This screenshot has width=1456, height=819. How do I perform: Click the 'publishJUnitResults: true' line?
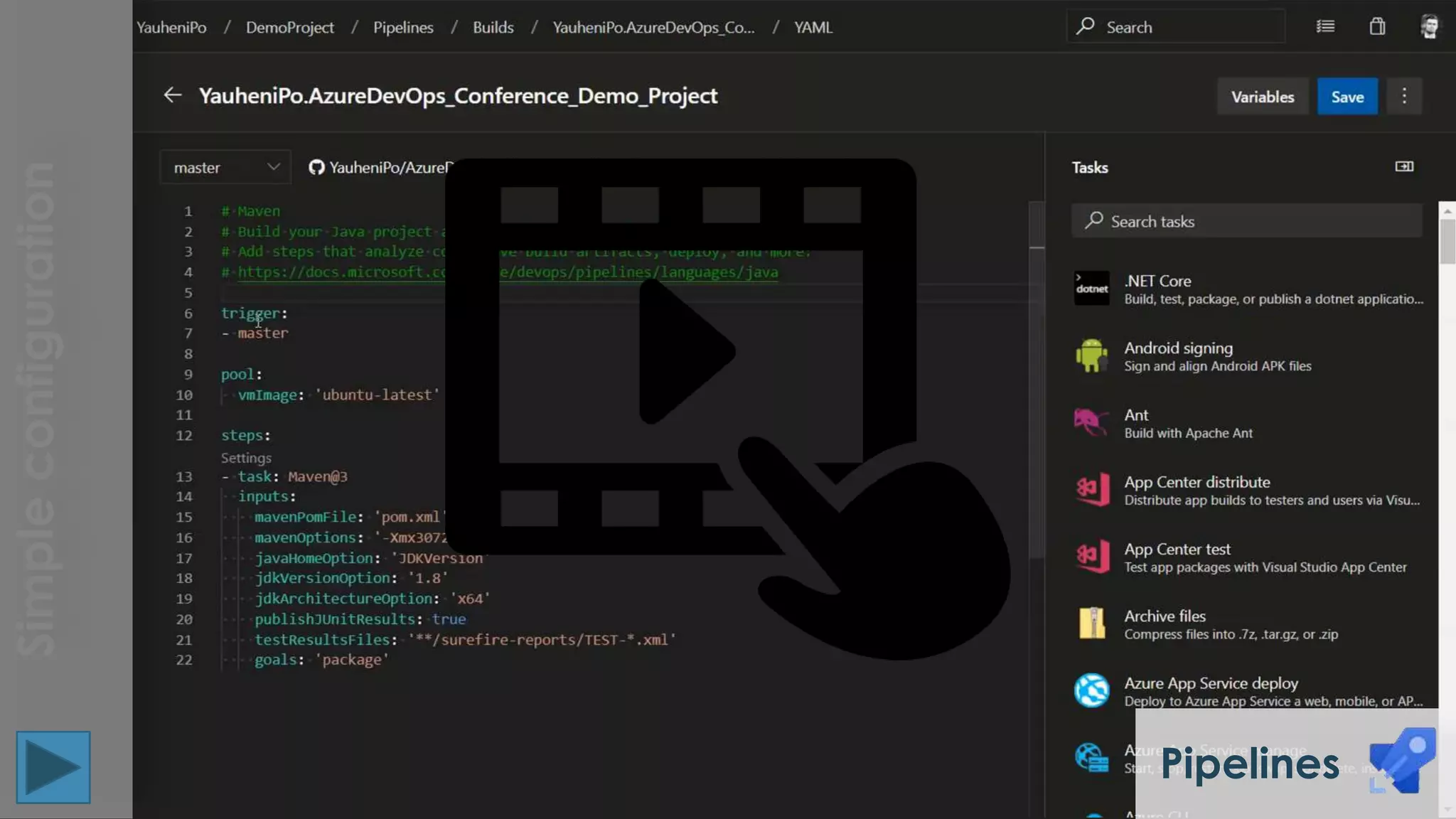(360, 619)
